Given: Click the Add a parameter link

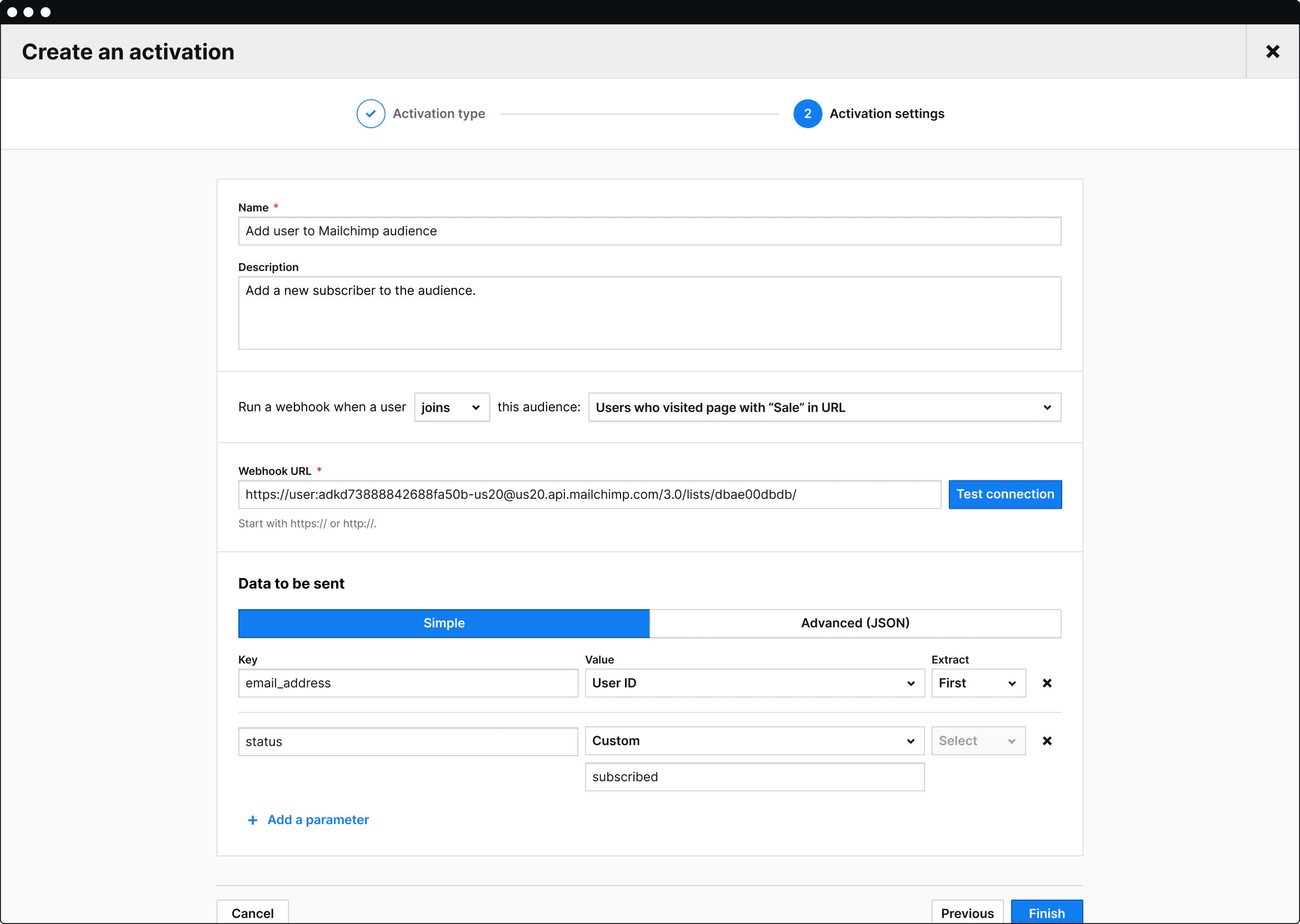Looking at the screenshot, I should [318, 820].
